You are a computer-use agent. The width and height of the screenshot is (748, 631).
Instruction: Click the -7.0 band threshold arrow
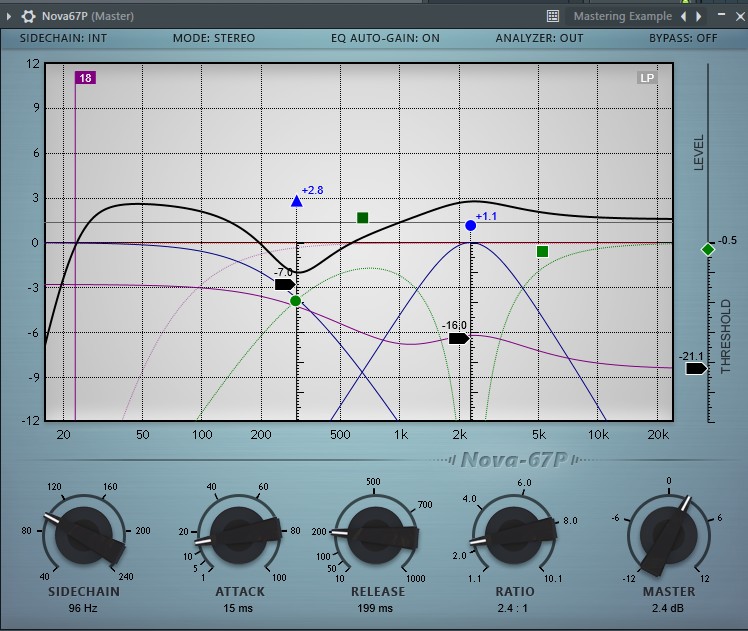tap(285, 285)
